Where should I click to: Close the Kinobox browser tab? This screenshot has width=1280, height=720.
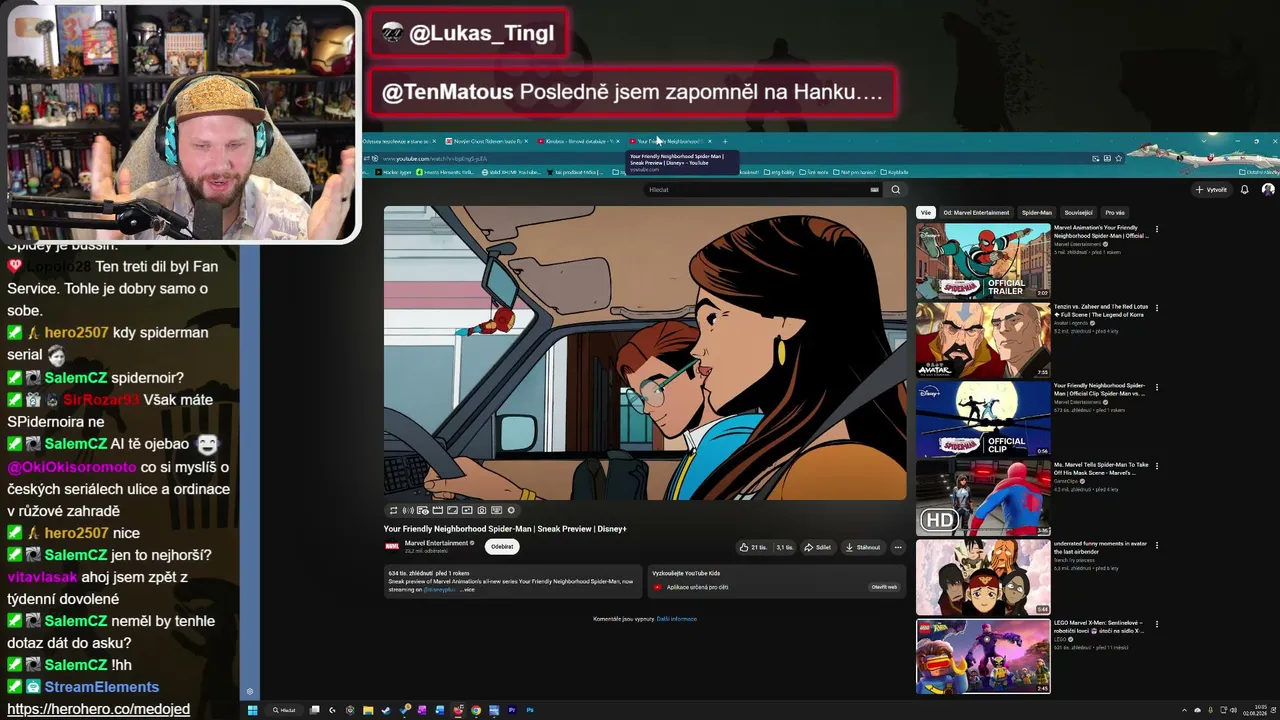coord(617,141)
